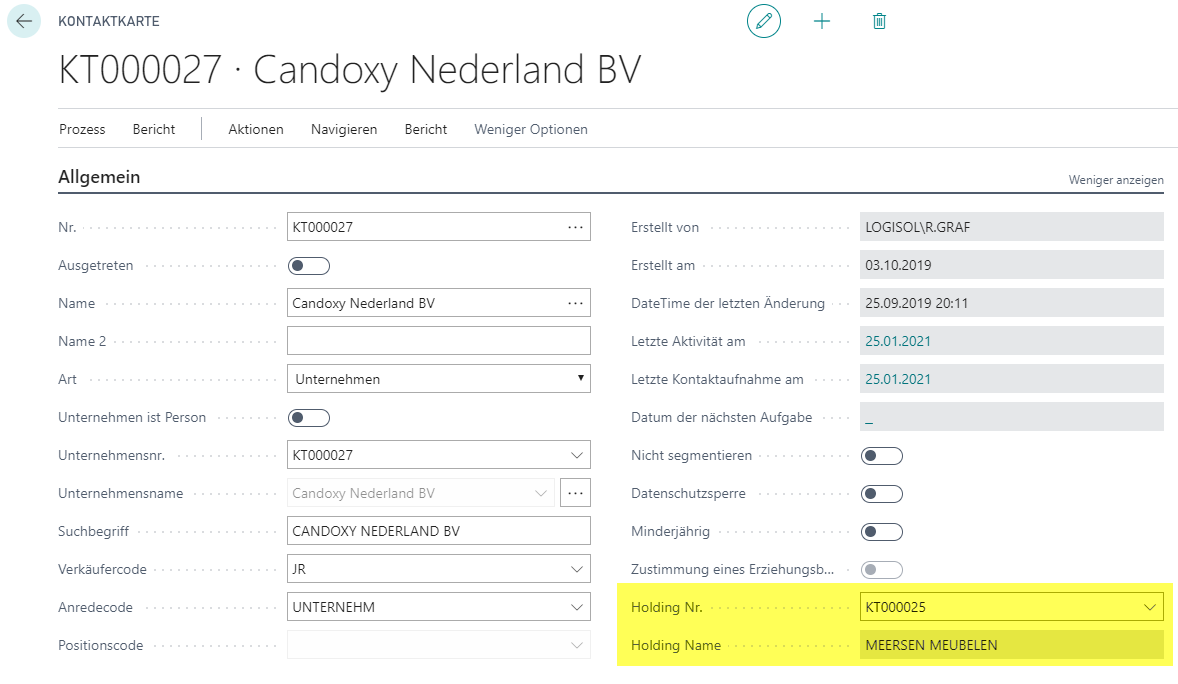Open the Anredecode dropdown arrow
The height and width of the screenshot is (684, 1178).
point(576,607)
